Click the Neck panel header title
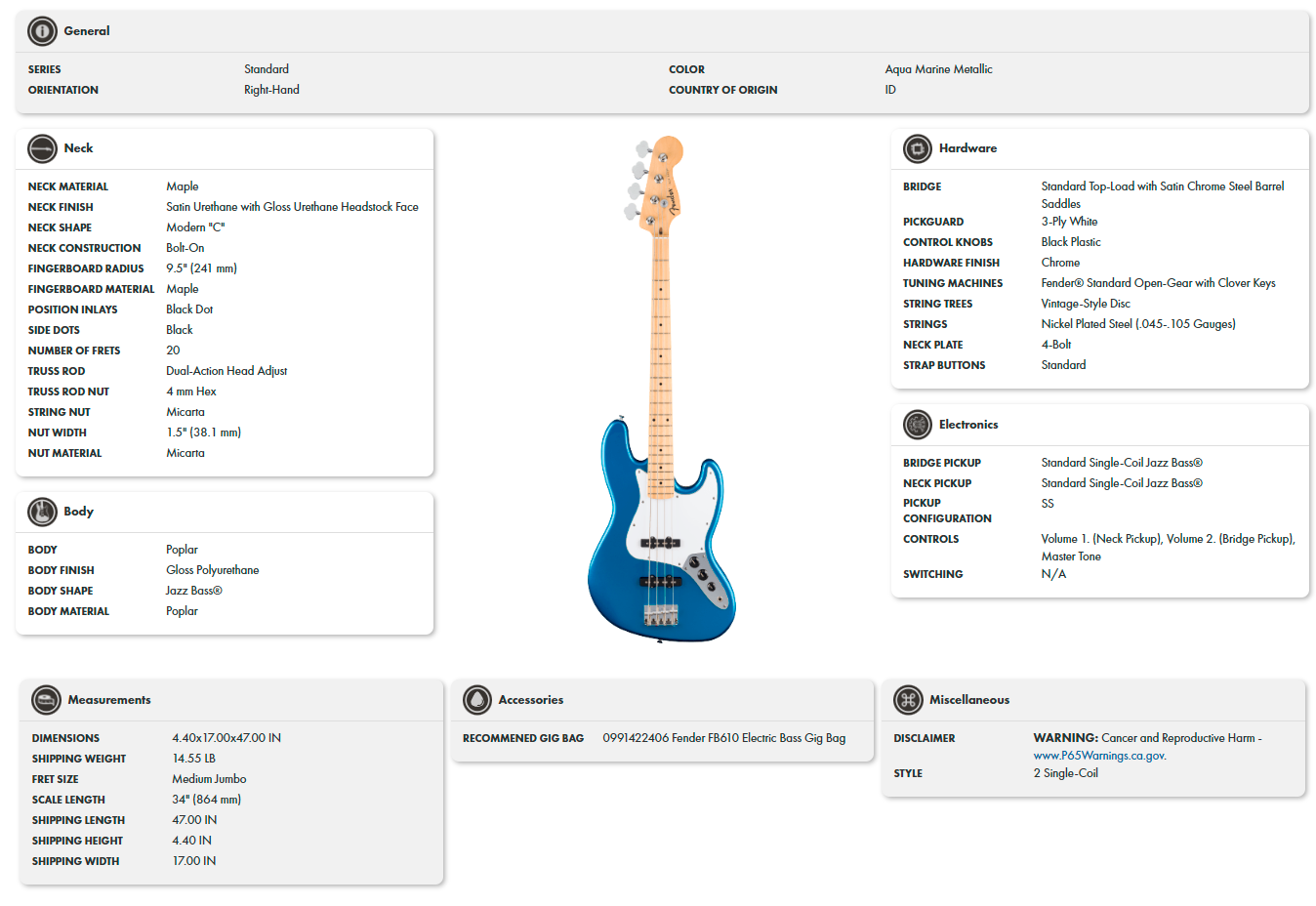 (x=79, y=148)
